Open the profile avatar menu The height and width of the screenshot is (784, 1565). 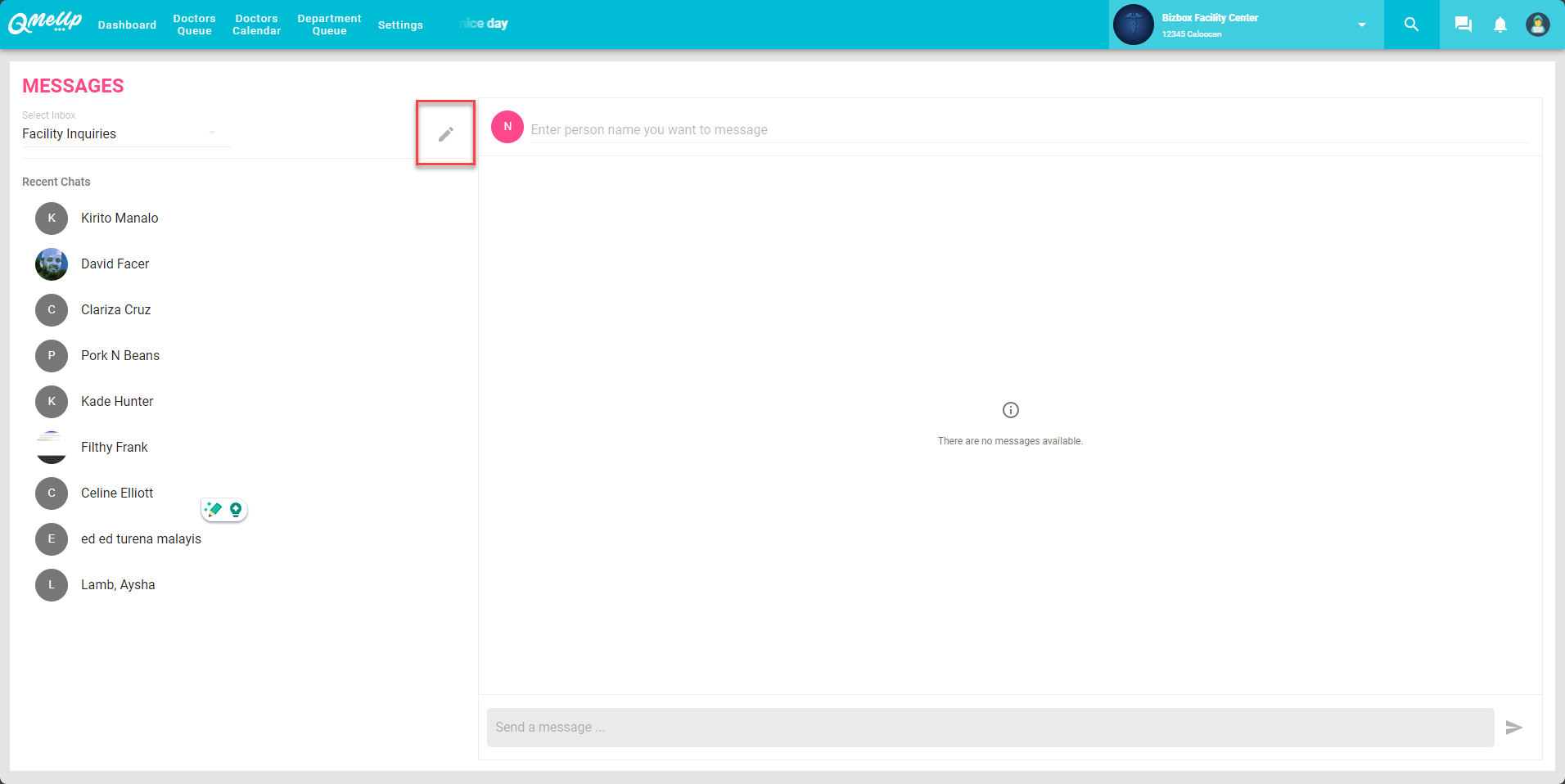coord(1537,25)
